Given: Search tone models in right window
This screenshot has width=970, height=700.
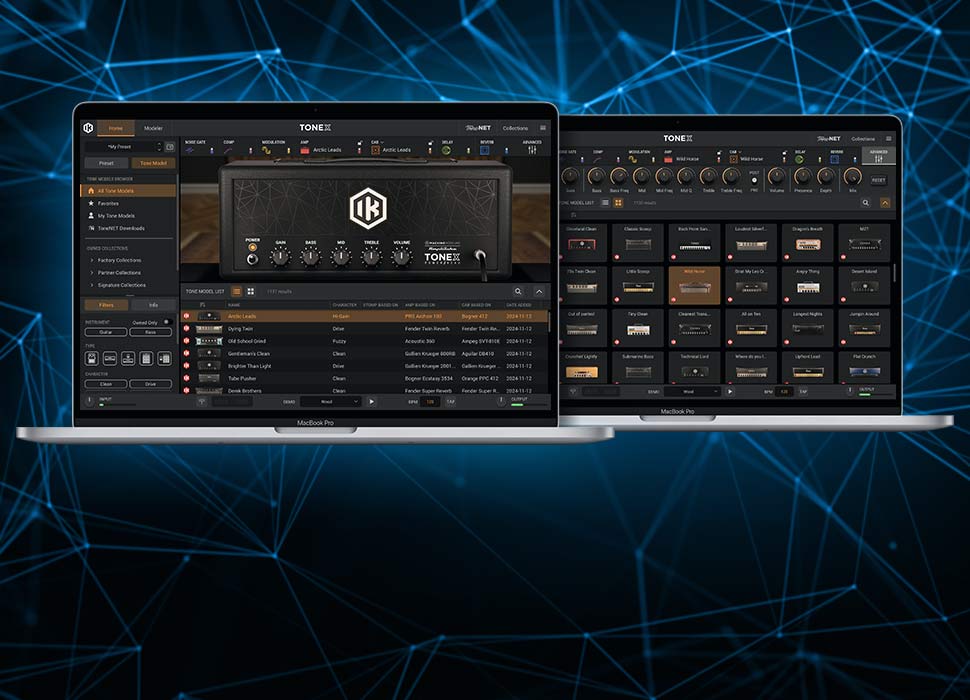Looking at the screenshot, I should (865, 203).
